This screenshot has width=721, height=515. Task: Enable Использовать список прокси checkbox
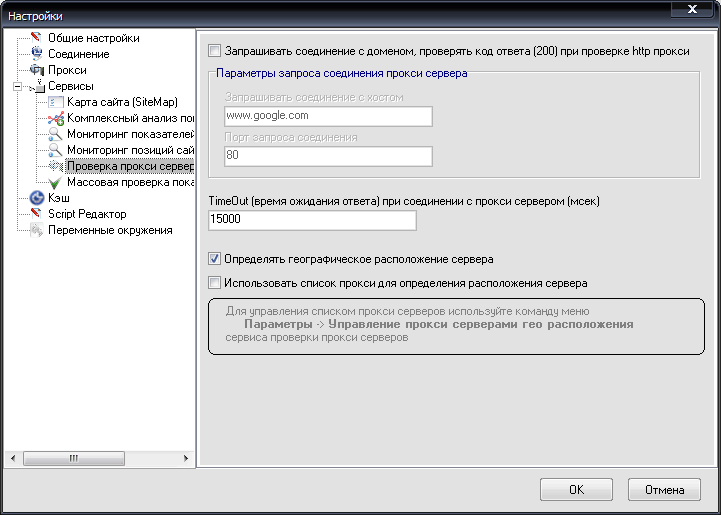pyautogui.click(x=214, y=283)
